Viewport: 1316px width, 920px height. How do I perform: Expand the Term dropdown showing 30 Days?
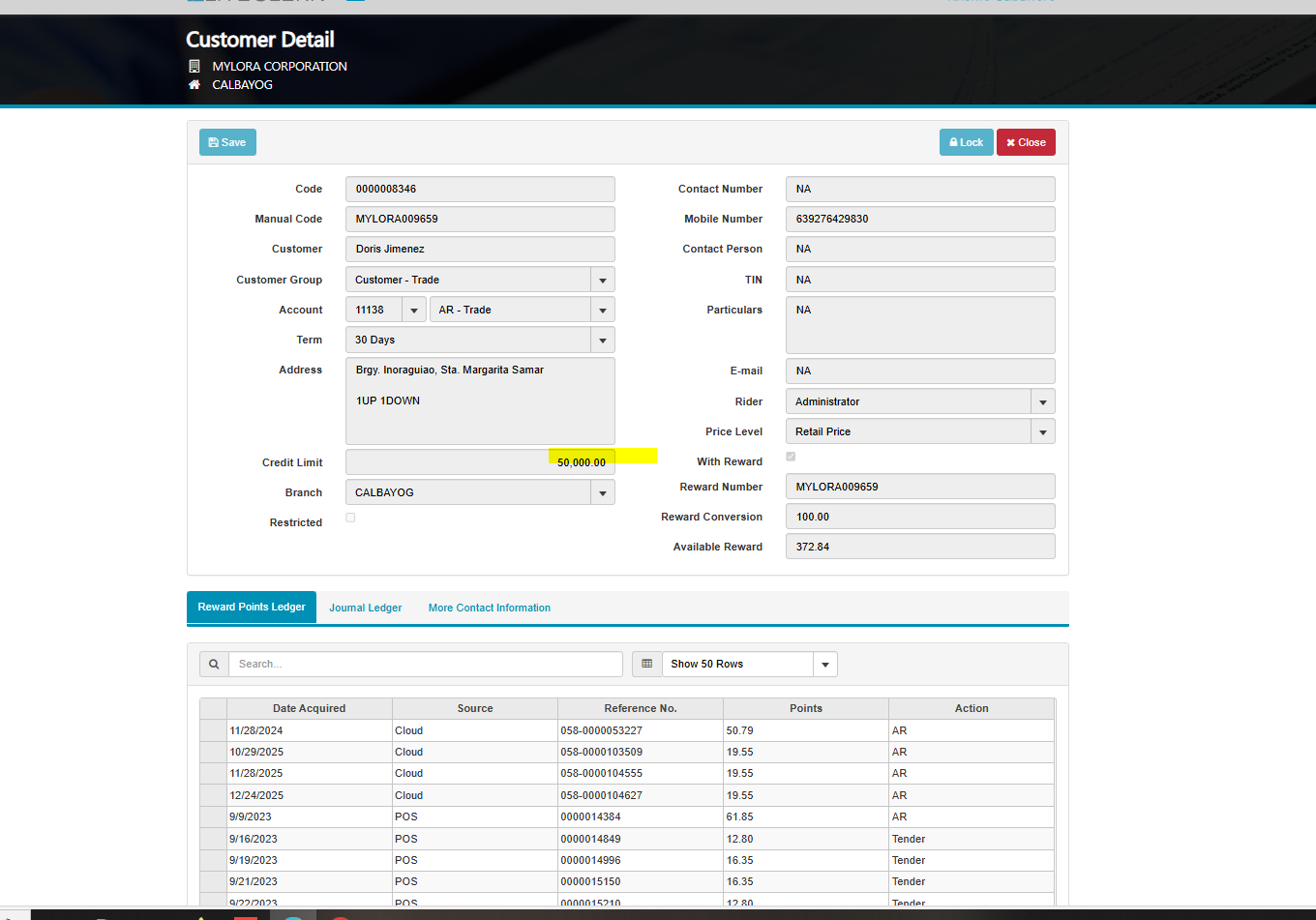click(x=603, y=341)
